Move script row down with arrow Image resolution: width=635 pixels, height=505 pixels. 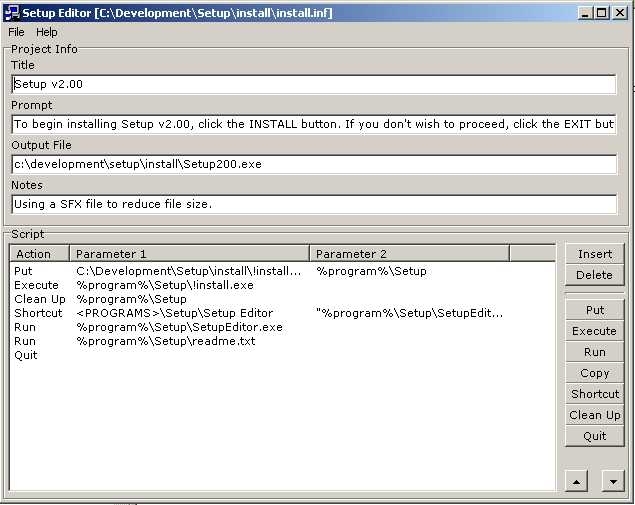[613, 482]
